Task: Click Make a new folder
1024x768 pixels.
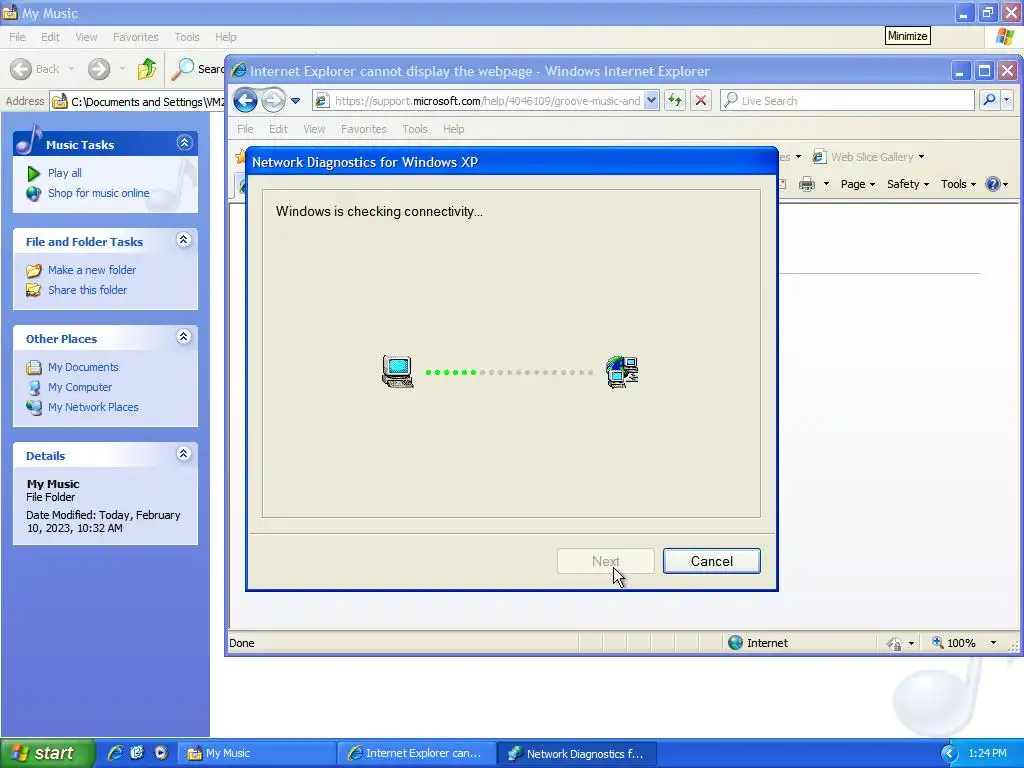Action: click(x=91, y=270)
